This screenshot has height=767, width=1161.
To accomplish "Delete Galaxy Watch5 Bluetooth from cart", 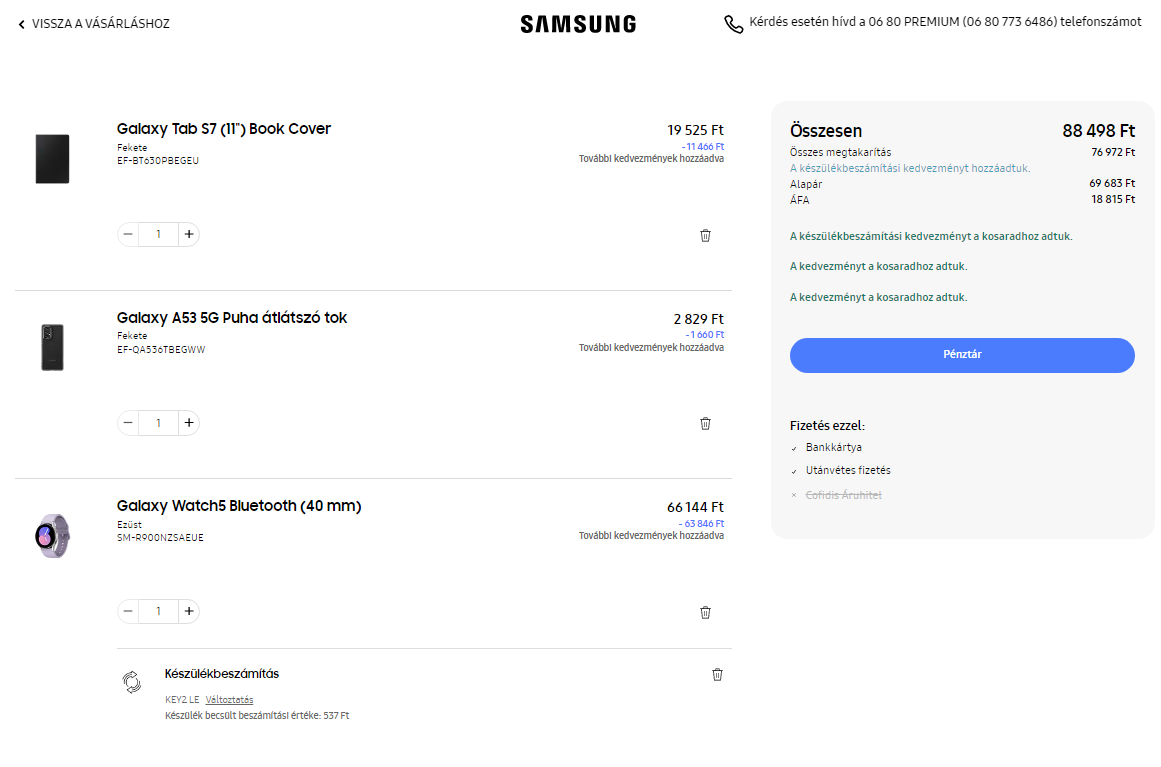I will pos(705,612).
